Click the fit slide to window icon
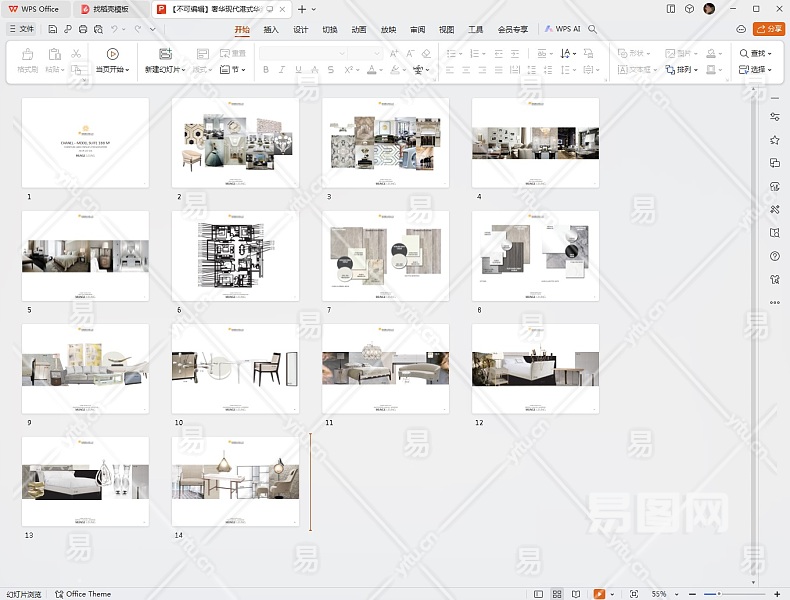The height and width of the screenshot is (600, 790). [x=634, y=594]
